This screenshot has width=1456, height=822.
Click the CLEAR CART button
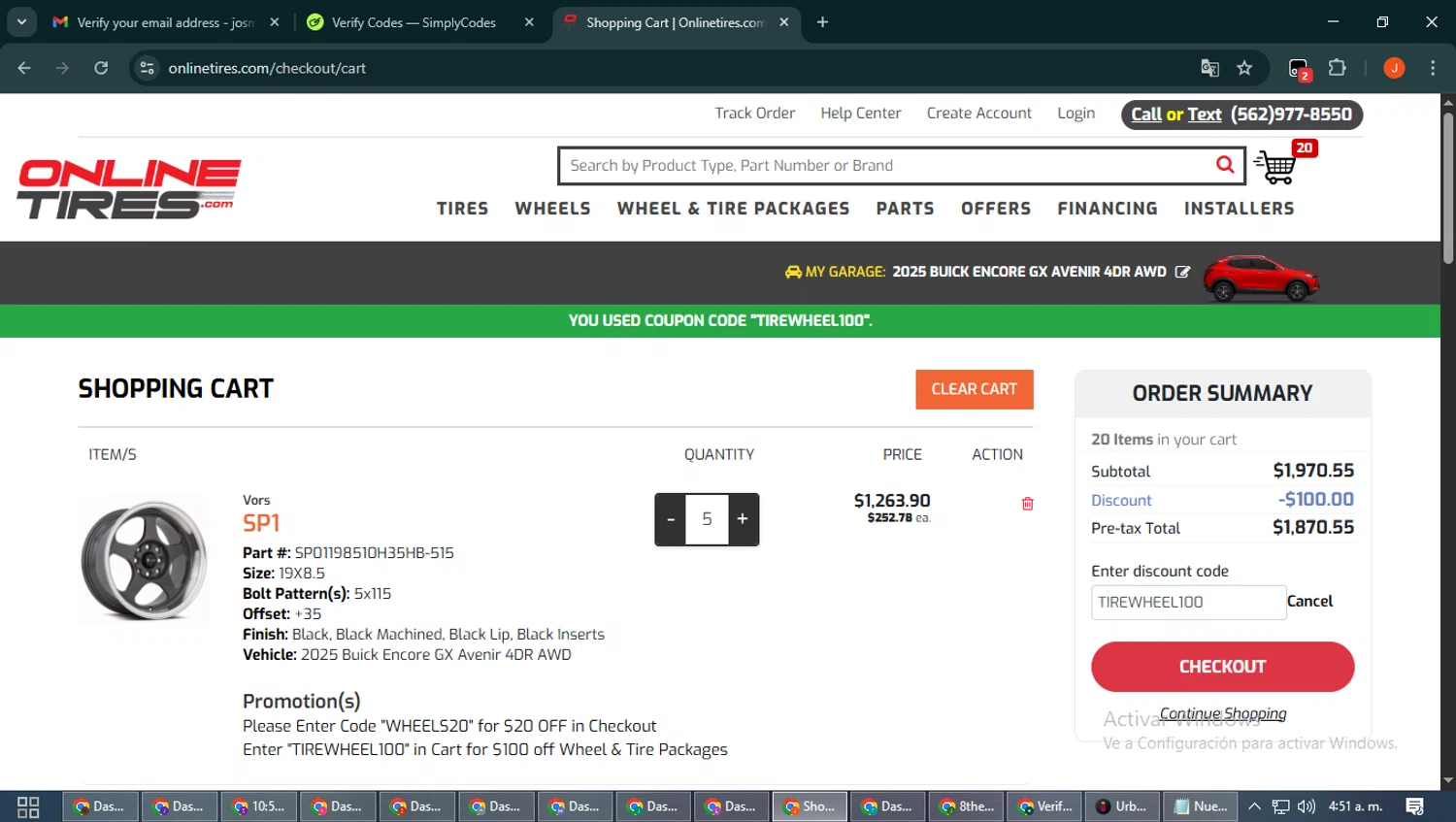point(975,389)
